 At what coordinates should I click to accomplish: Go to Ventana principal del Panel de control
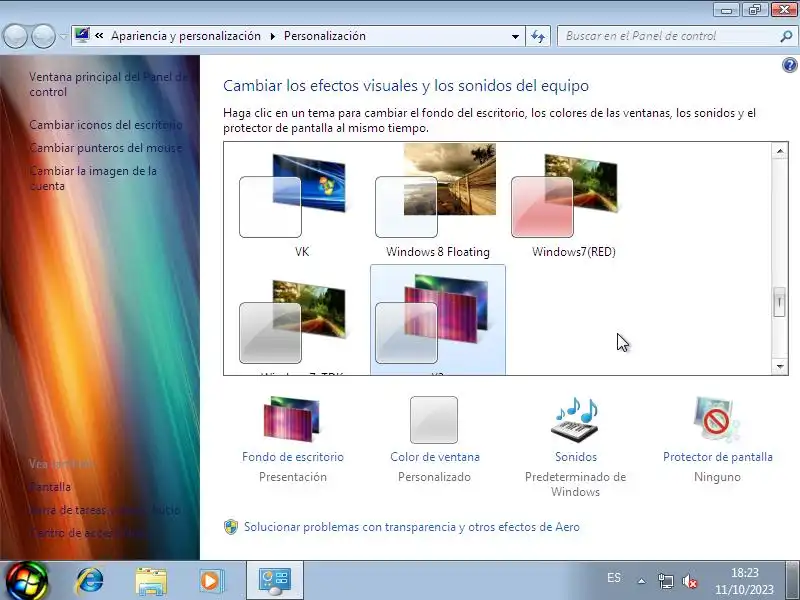tap(108, 84)
